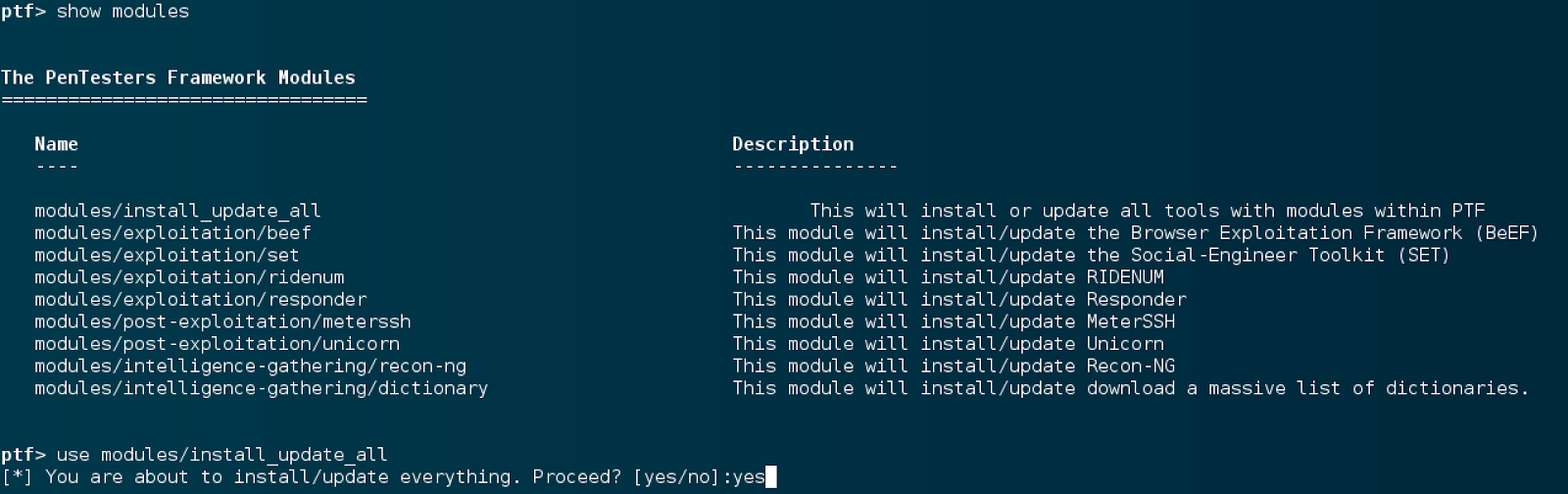Click the Browser Exploitation Framework (BeEF) description
Viewport: 1568px width, 494px height.
point(1335,233)
